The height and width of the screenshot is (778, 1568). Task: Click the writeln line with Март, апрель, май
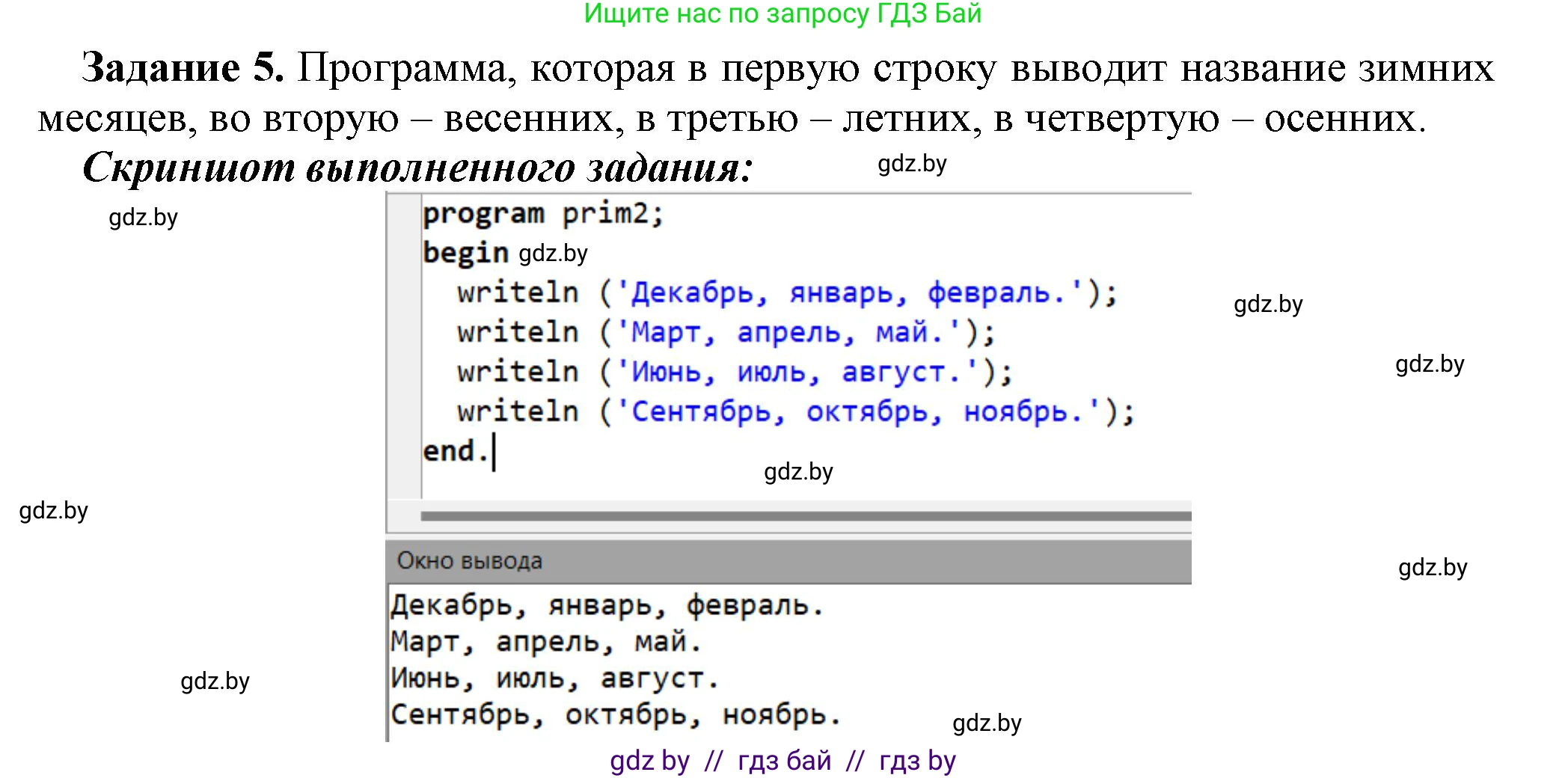pos(726,331)
